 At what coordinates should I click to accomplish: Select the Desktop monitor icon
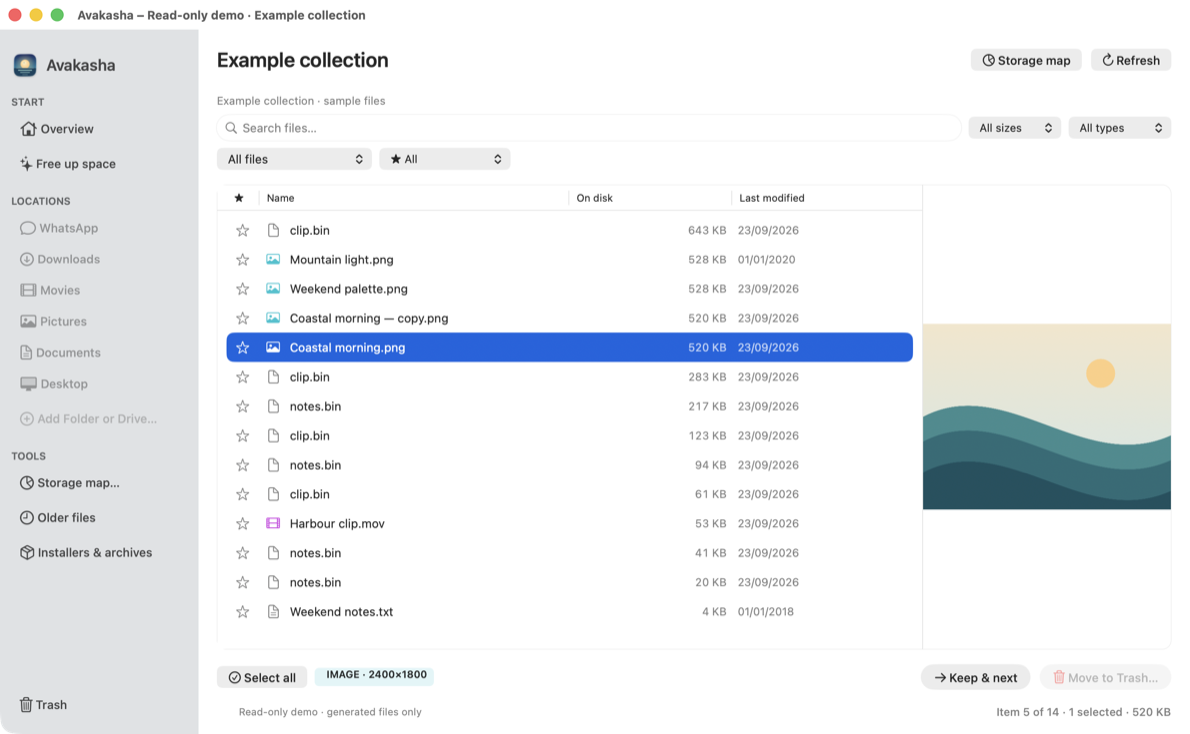point(28,383)
